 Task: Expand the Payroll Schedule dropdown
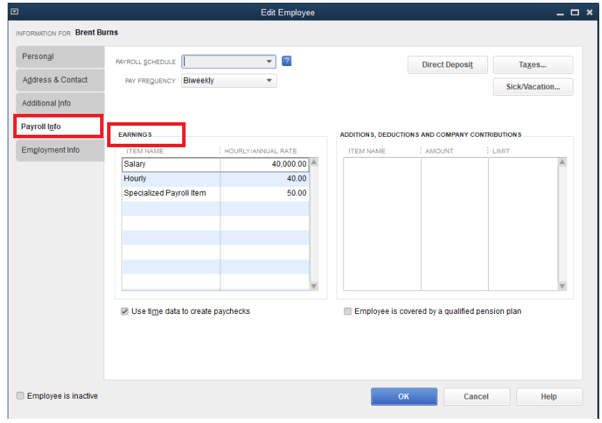point(269,61)
